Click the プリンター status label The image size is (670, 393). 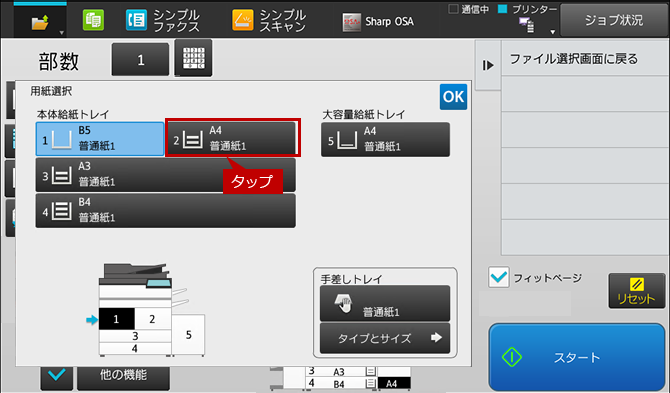click(535, 9)
